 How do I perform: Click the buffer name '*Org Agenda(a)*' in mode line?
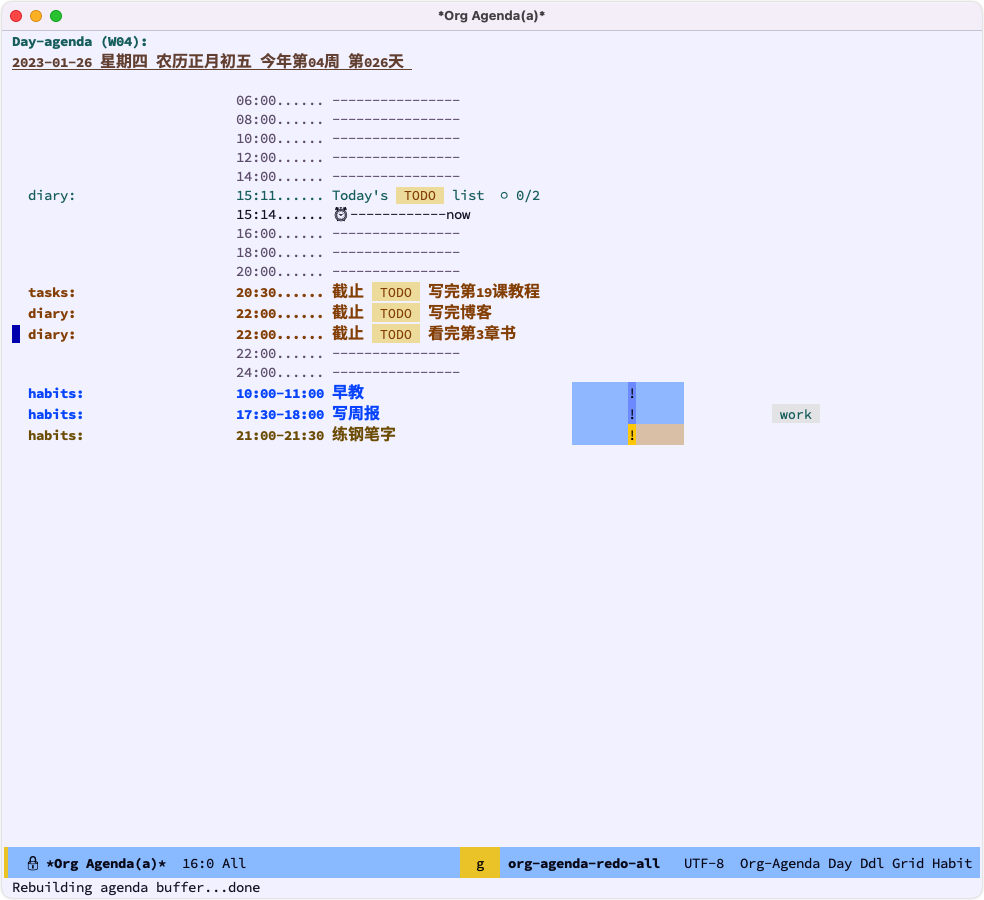pyautogui.click(x=106, y=864)
